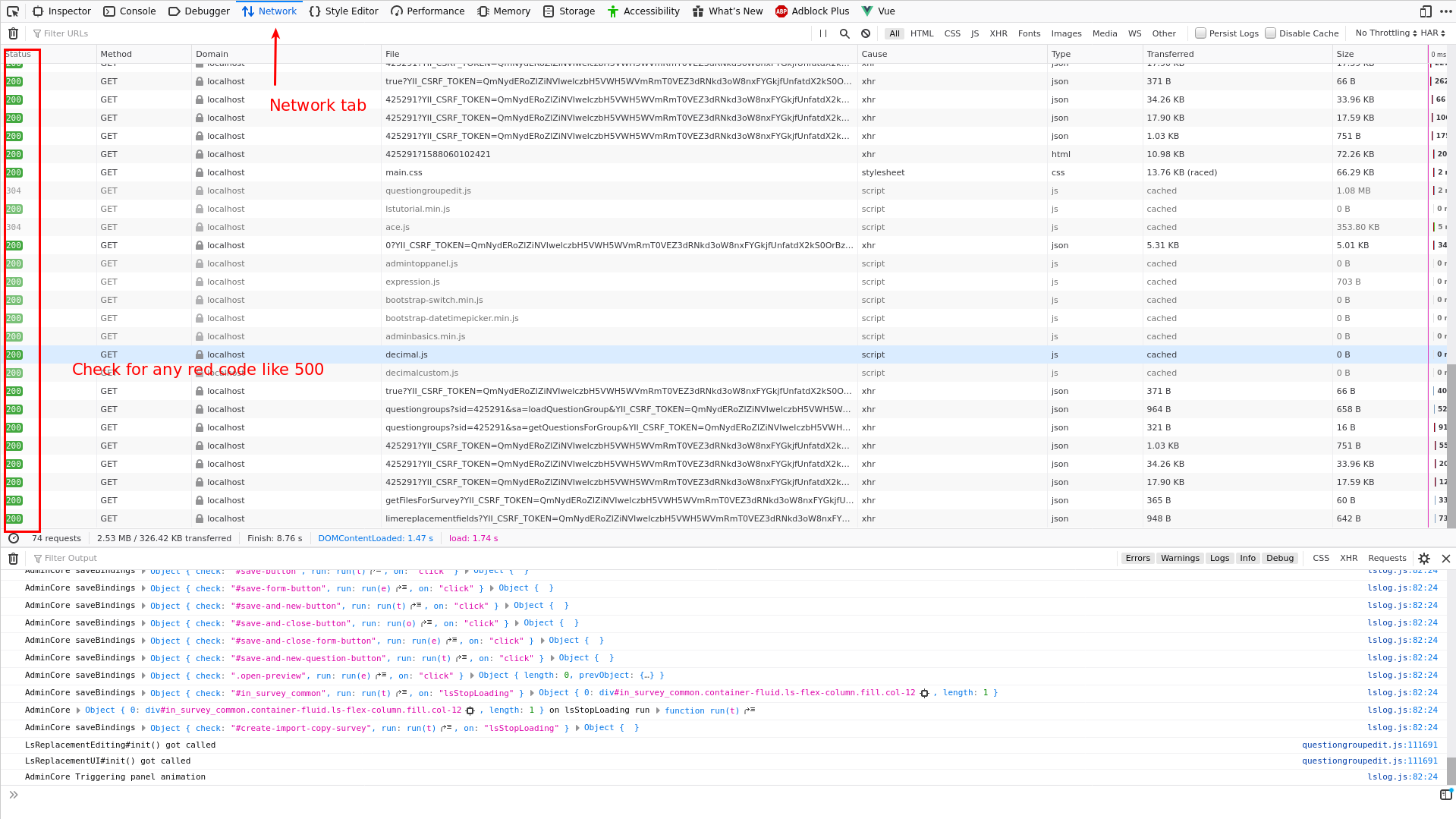Image resolution: width=1456 pixels, height=819 pixels.
Task: Open request blocking icon
Action: (x=866, y=33)
